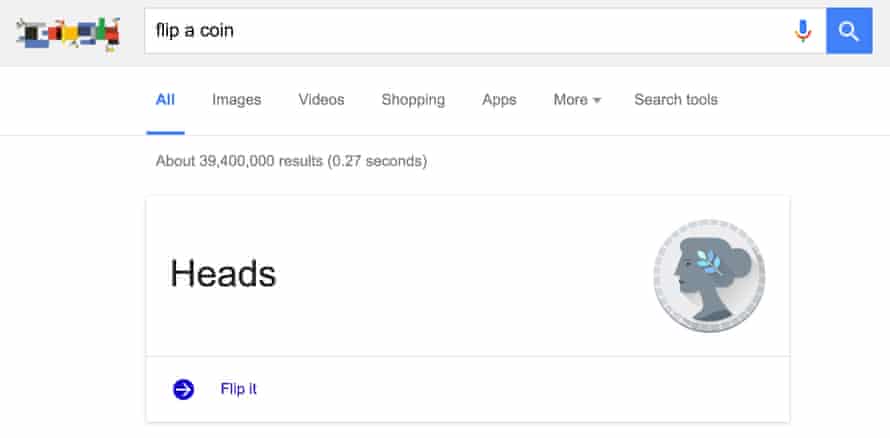Screen dimensions: 890x438
Task: Click the Flip it link
Action: click(239, 389)
